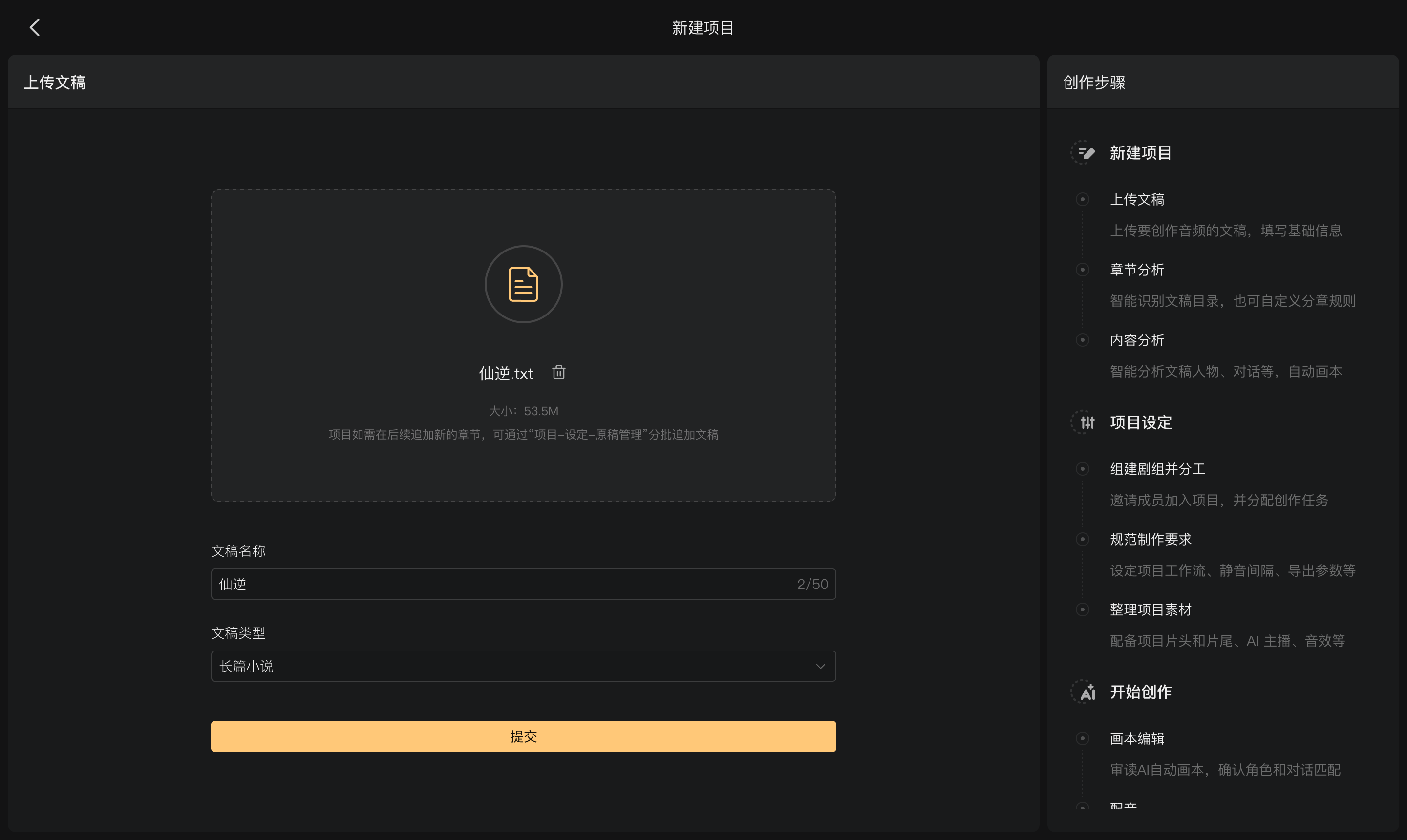Click the 组建剧组并分工 step bullet
Screen dimensions: 1407x840
(1083, 469)
